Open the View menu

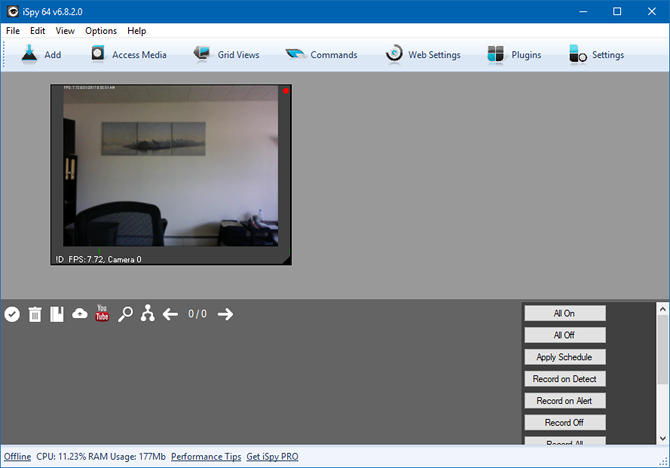[65, 31]
